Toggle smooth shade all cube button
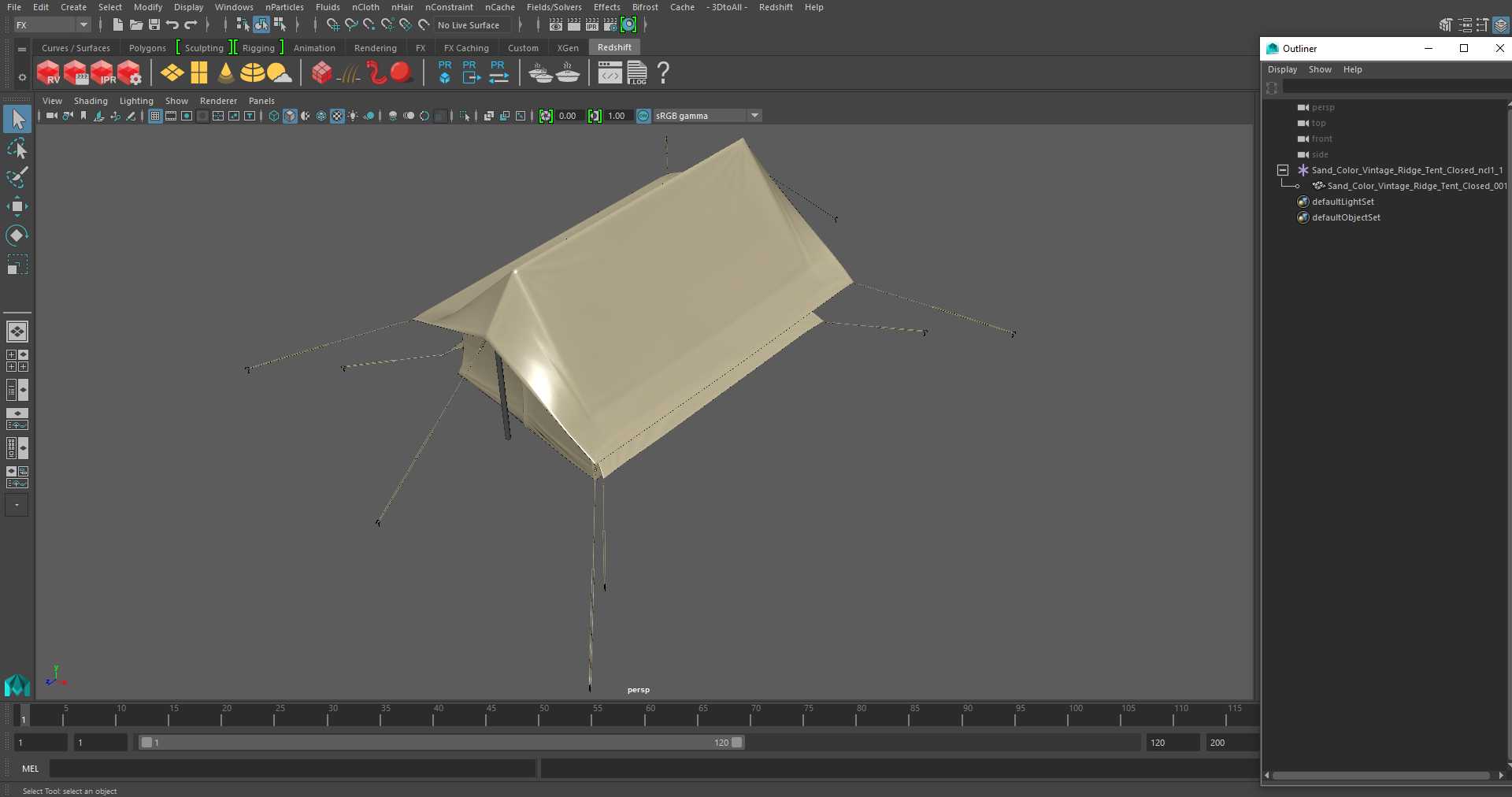The height and width of the screenshot is (797, 1512). tap(290, 116)
